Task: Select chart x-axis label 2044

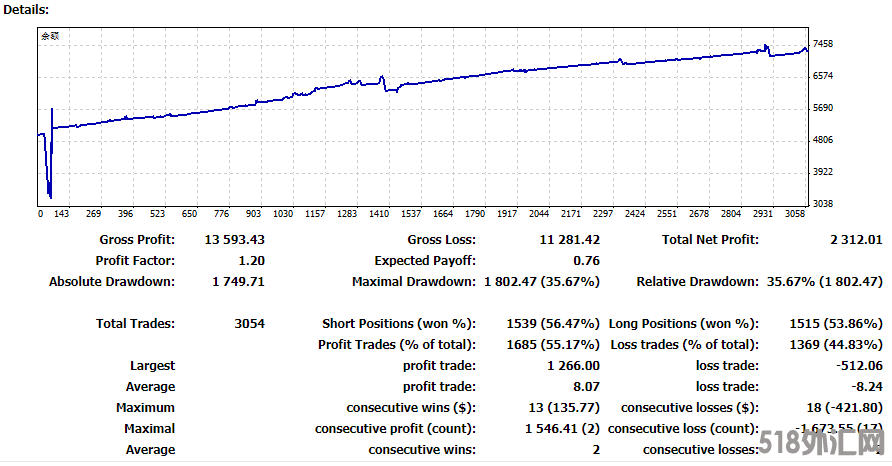Action: click(x=539, y=213)
